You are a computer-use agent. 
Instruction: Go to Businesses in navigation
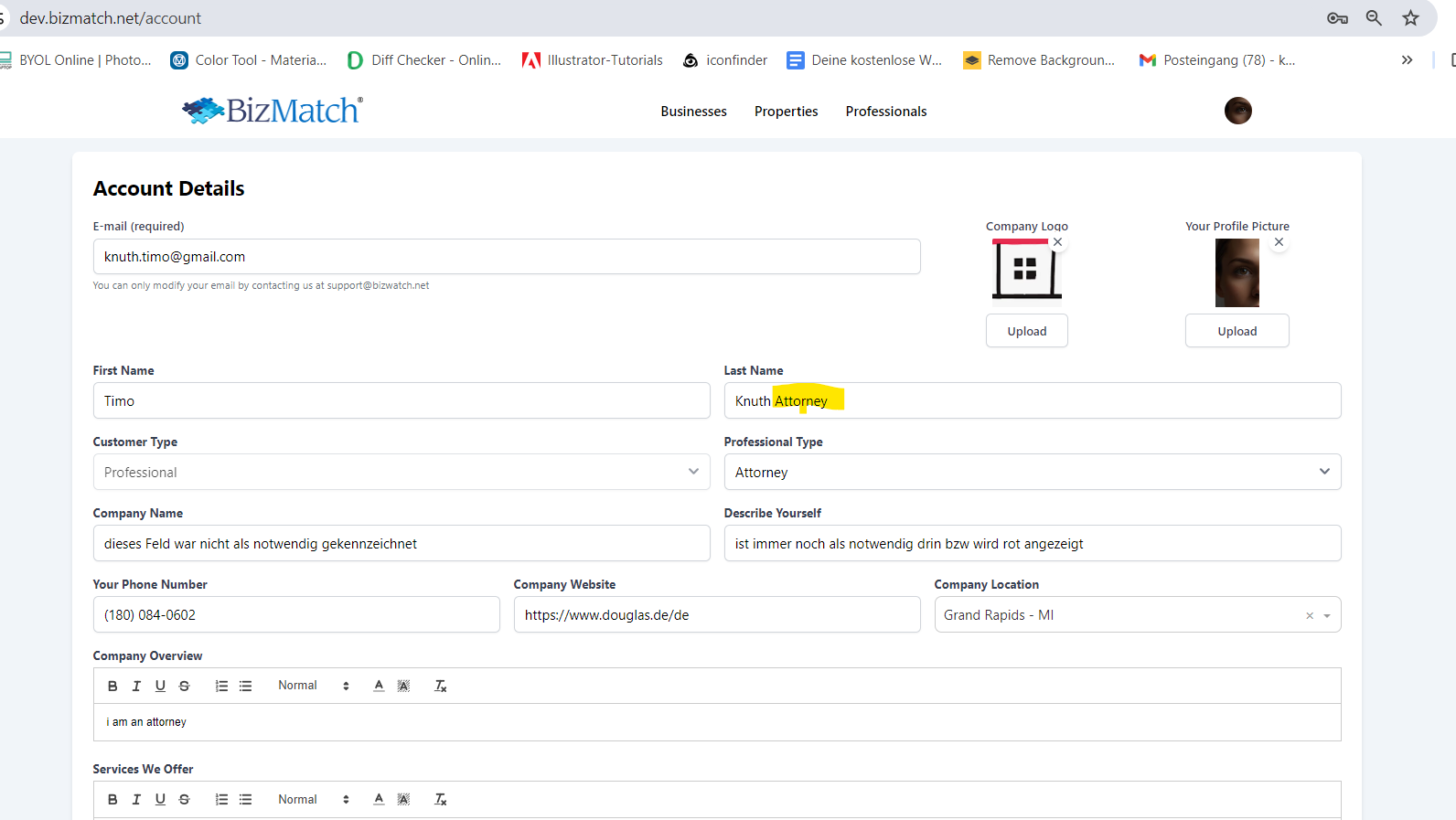point(693,112)
